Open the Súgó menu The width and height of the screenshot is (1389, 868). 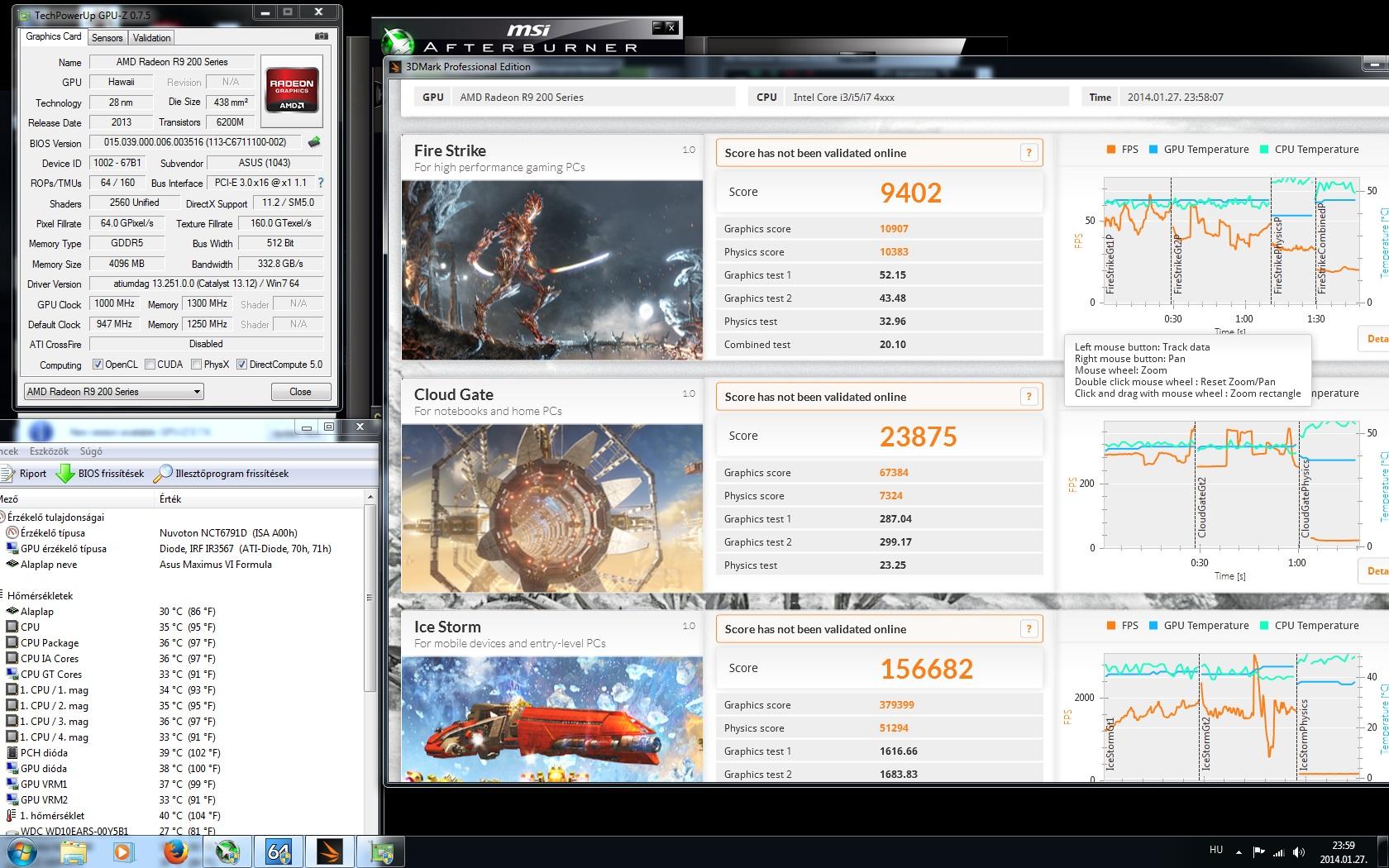pos(91,451)
